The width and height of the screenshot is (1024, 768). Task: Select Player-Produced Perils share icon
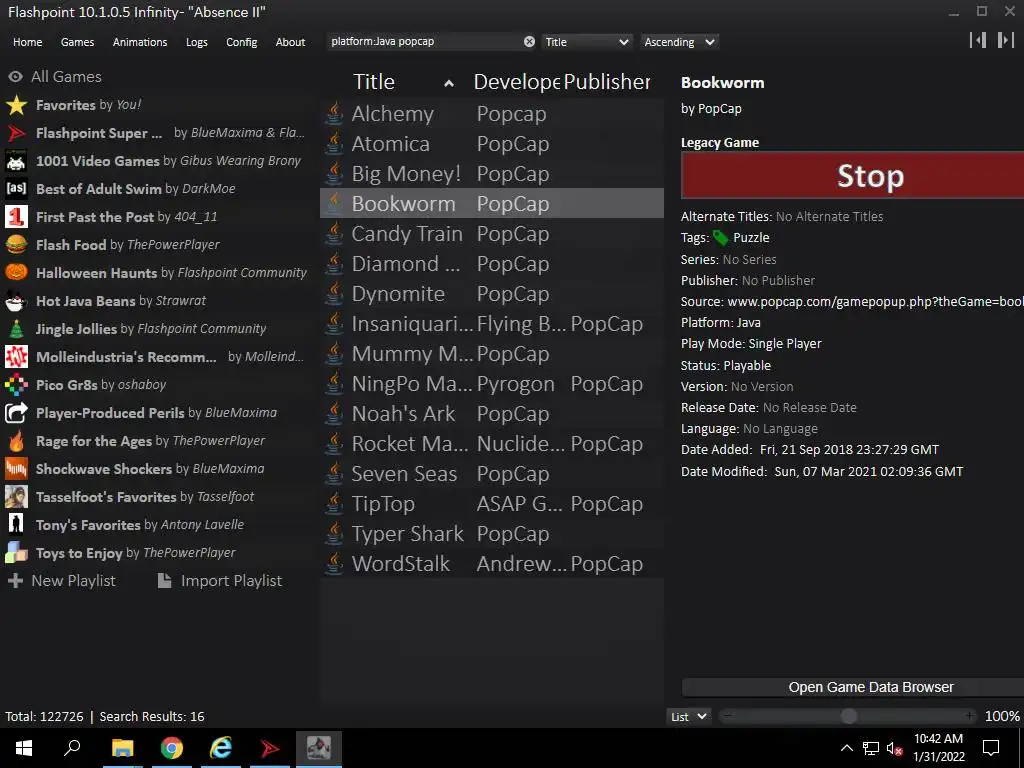[16, 413]
